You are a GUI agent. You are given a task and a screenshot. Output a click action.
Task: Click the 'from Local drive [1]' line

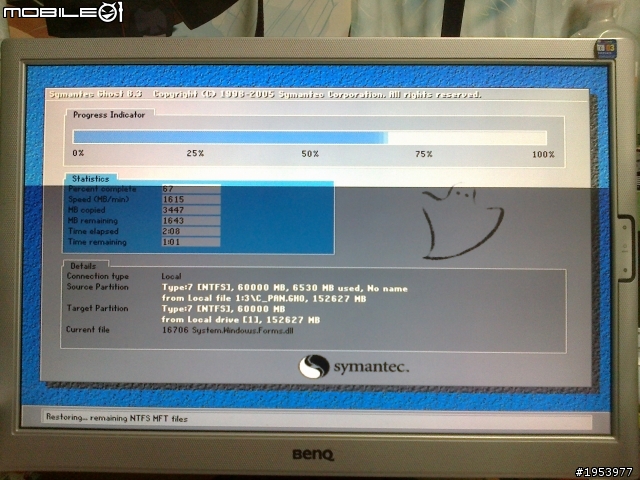240,320
